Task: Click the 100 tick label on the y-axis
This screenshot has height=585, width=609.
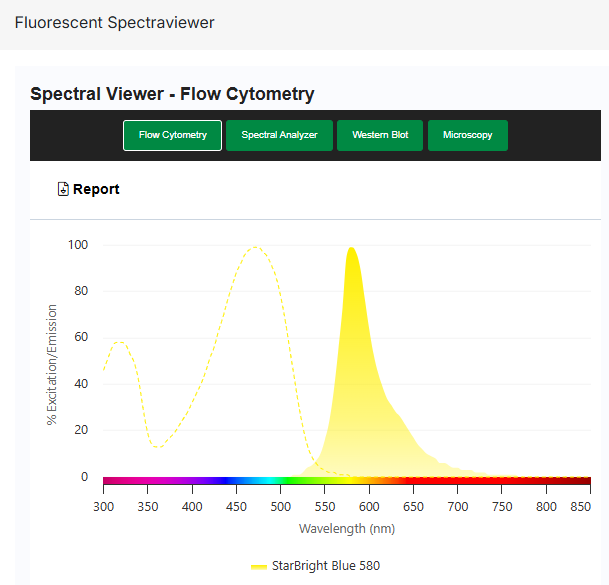Action: click(x=78, y=245)
